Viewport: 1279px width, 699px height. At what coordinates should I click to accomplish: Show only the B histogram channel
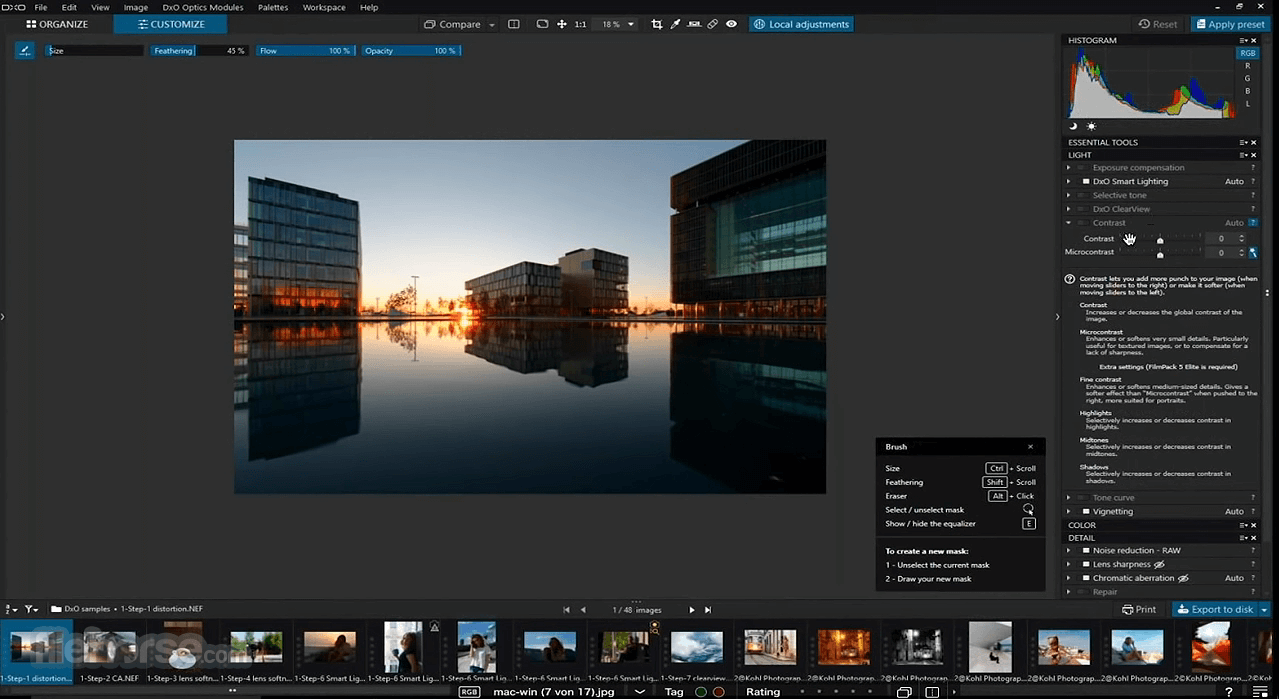(x=1247, y=91)
